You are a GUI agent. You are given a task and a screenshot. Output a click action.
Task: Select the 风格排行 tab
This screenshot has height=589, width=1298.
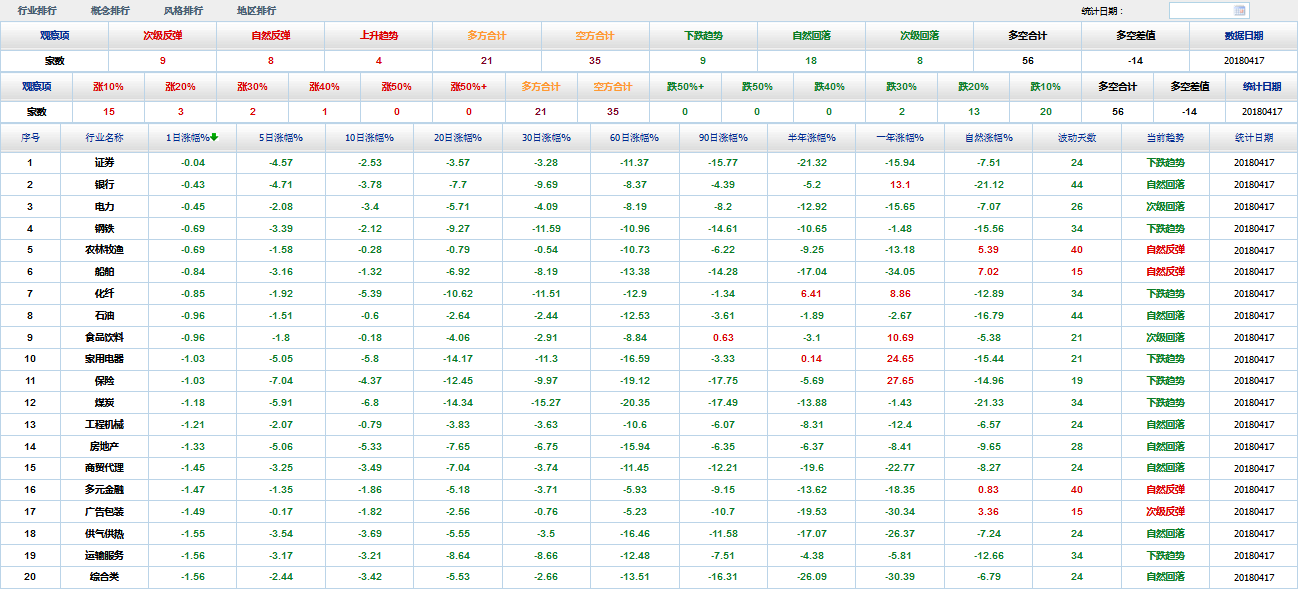183,11
